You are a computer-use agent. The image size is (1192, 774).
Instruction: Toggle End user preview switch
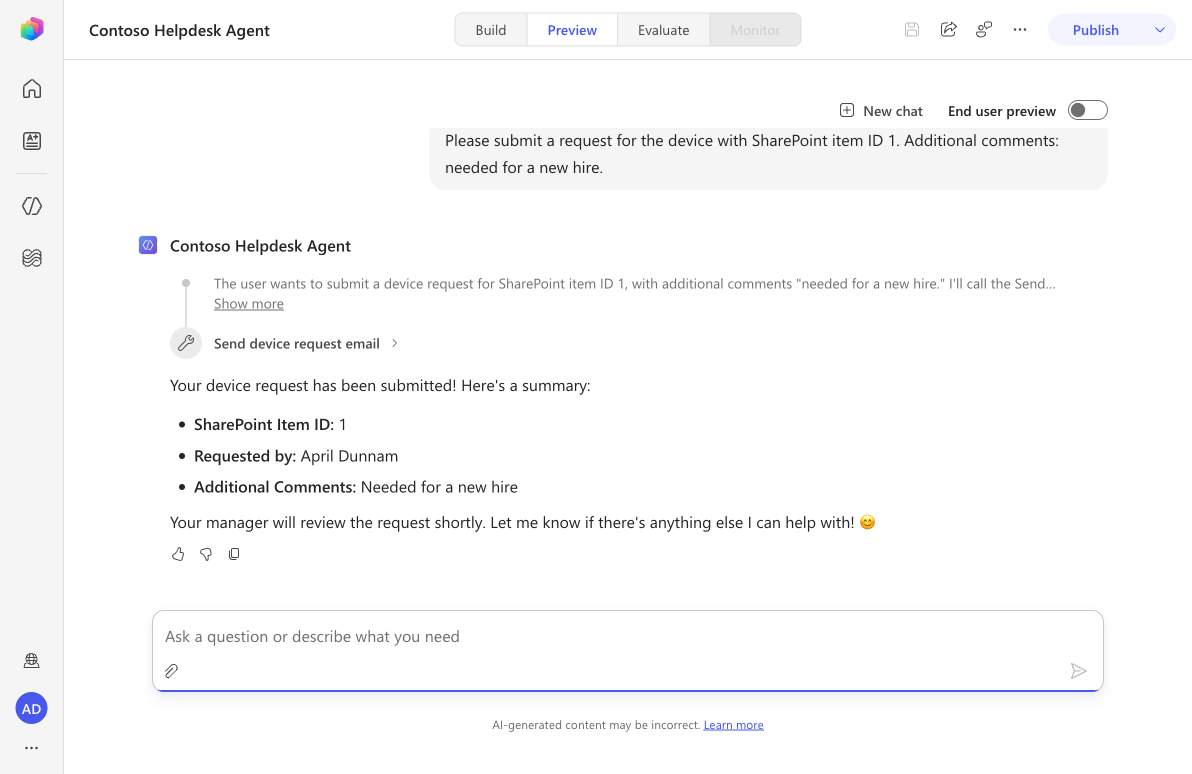point(1088,110)
